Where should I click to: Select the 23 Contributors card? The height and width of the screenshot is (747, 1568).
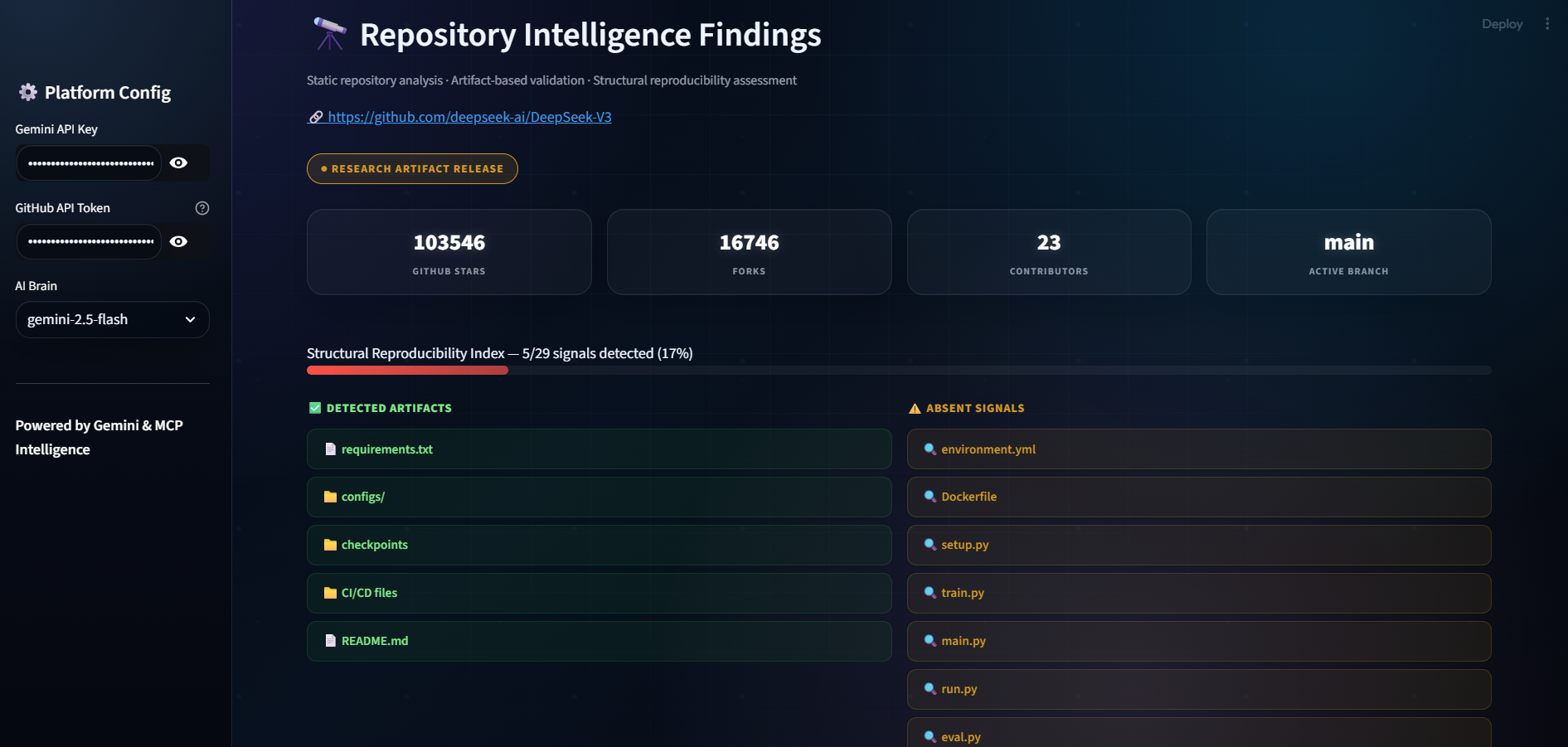(1049, 252)
